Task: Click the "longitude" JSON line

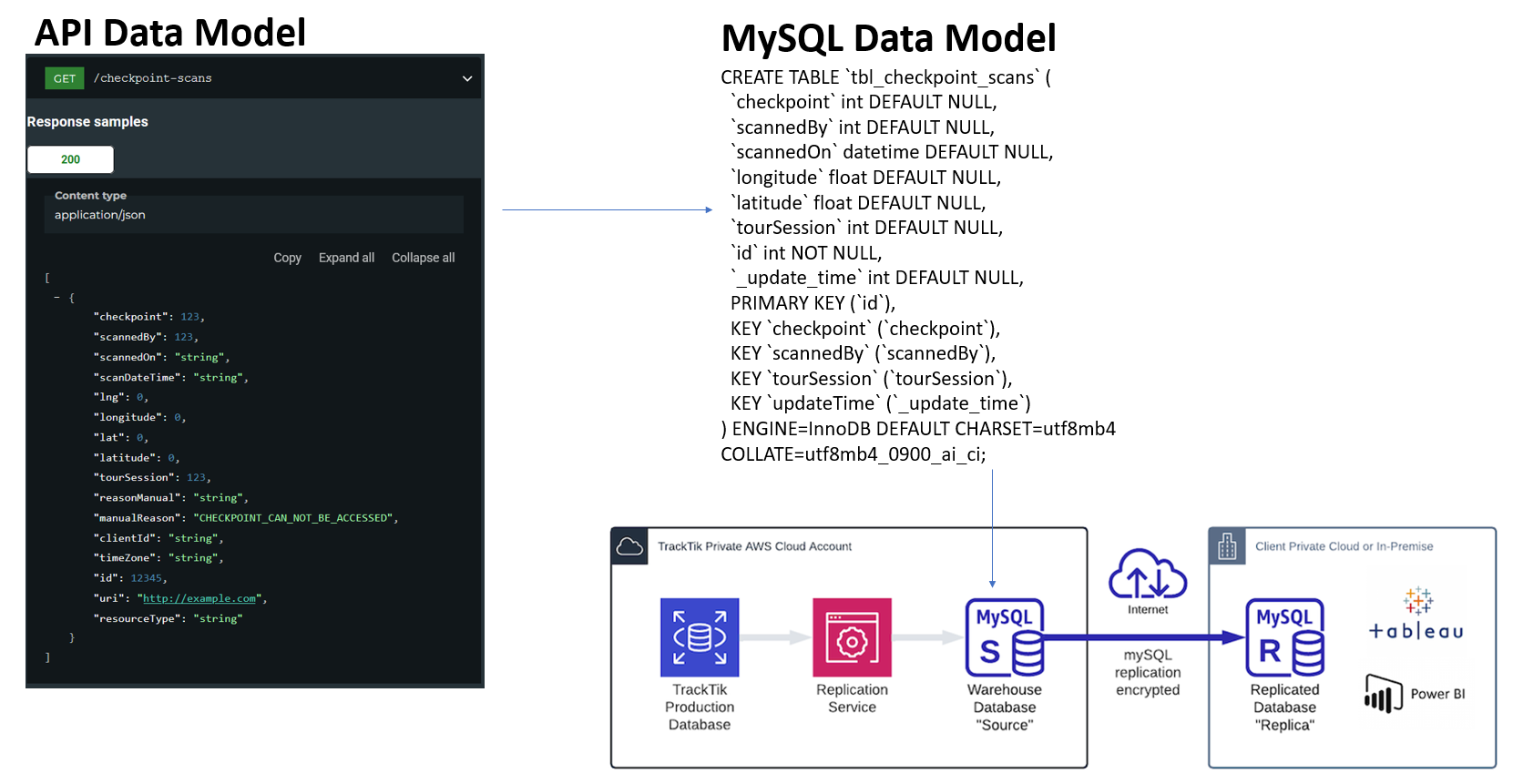Action: click(139, 417)
